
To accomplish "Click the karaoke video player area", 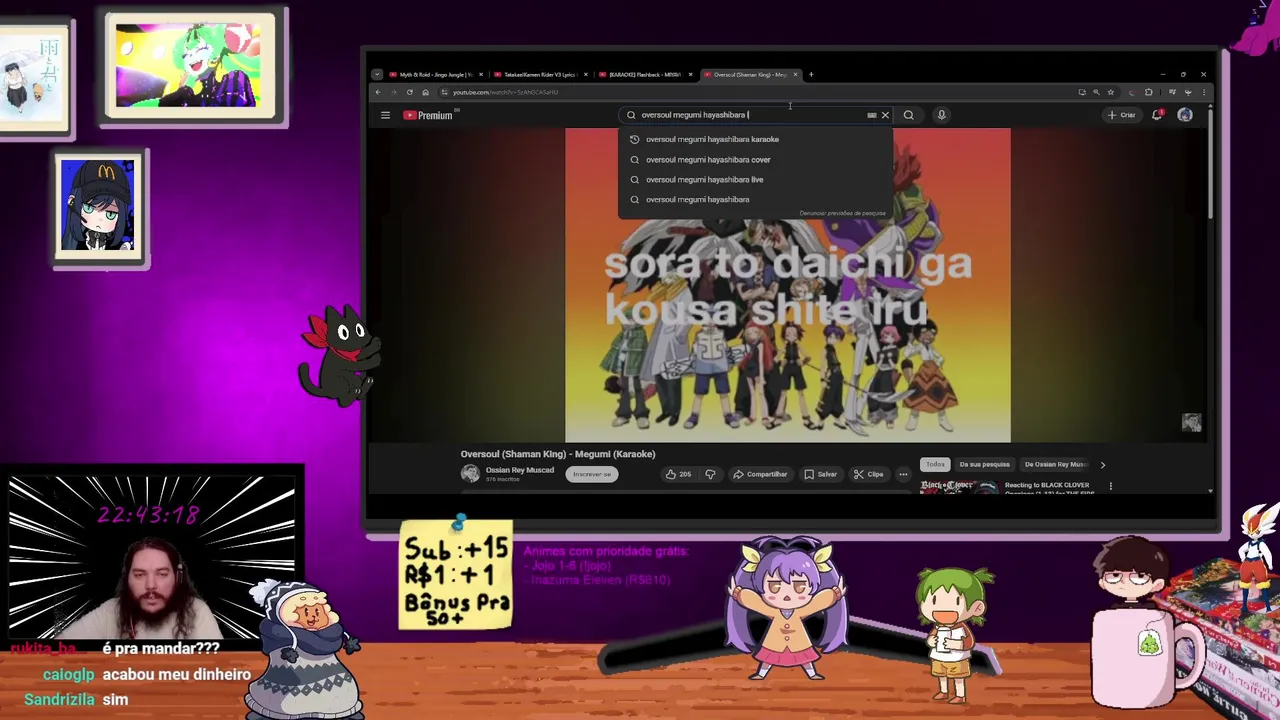I will pos(788,285).
